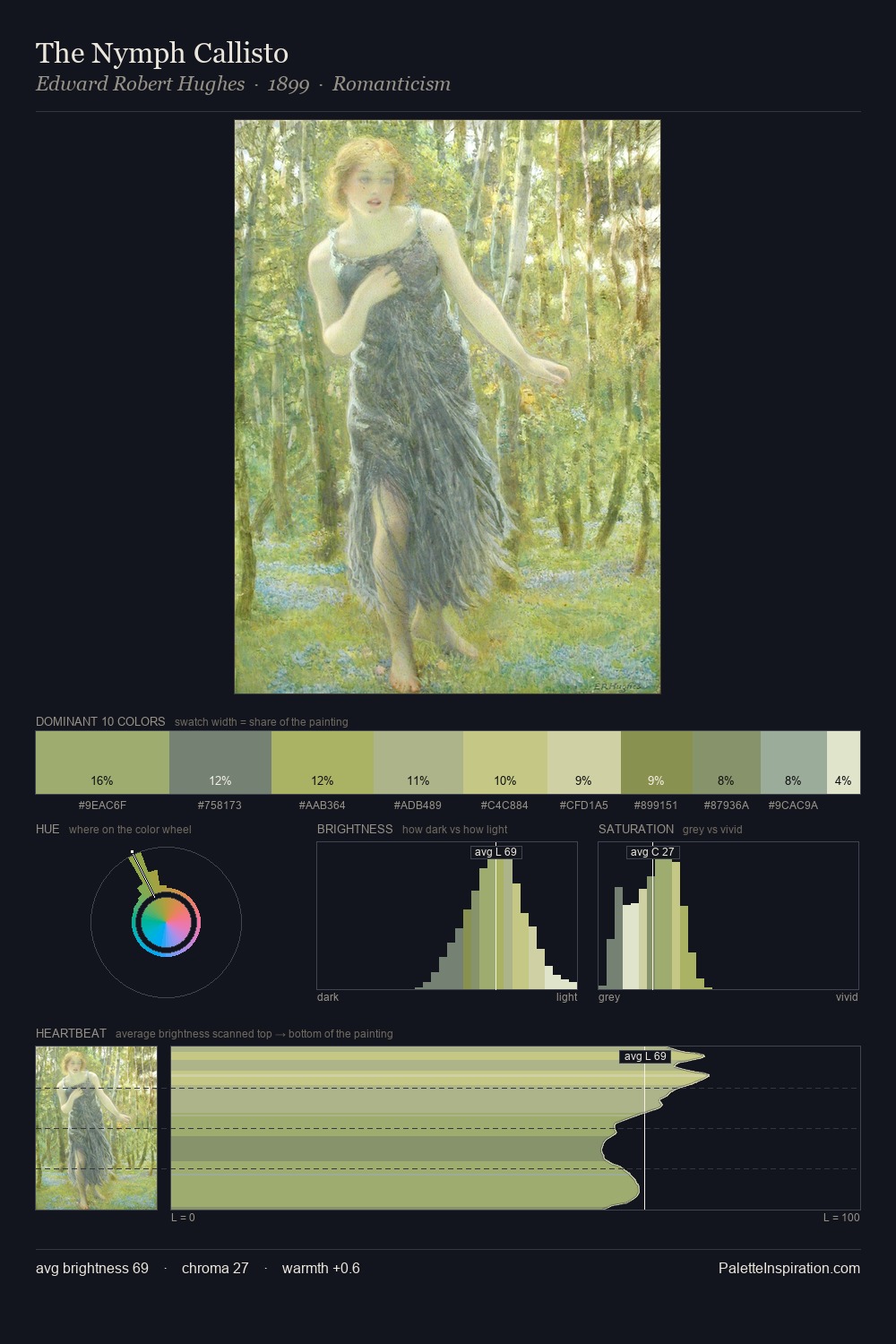Viewport: 896px width, 1344px height.
Task: Select the dark olive swatch above #899151
Action: coord(657,762)
